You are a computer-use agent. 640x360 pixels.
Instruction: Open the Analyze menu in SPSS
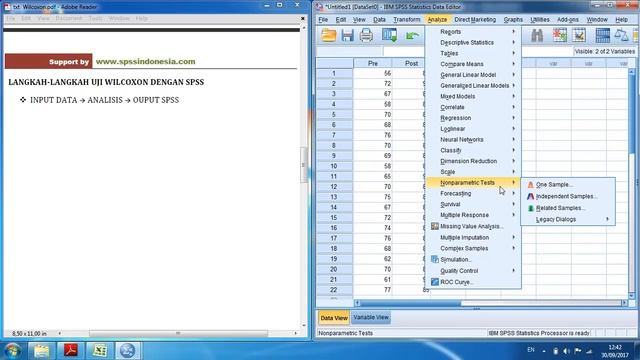click(437, 20)
